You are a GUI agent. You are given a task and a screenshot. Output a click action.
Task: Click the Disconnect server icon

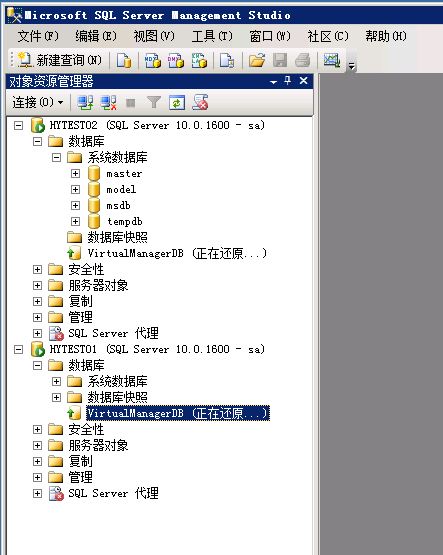pos(108,103)
